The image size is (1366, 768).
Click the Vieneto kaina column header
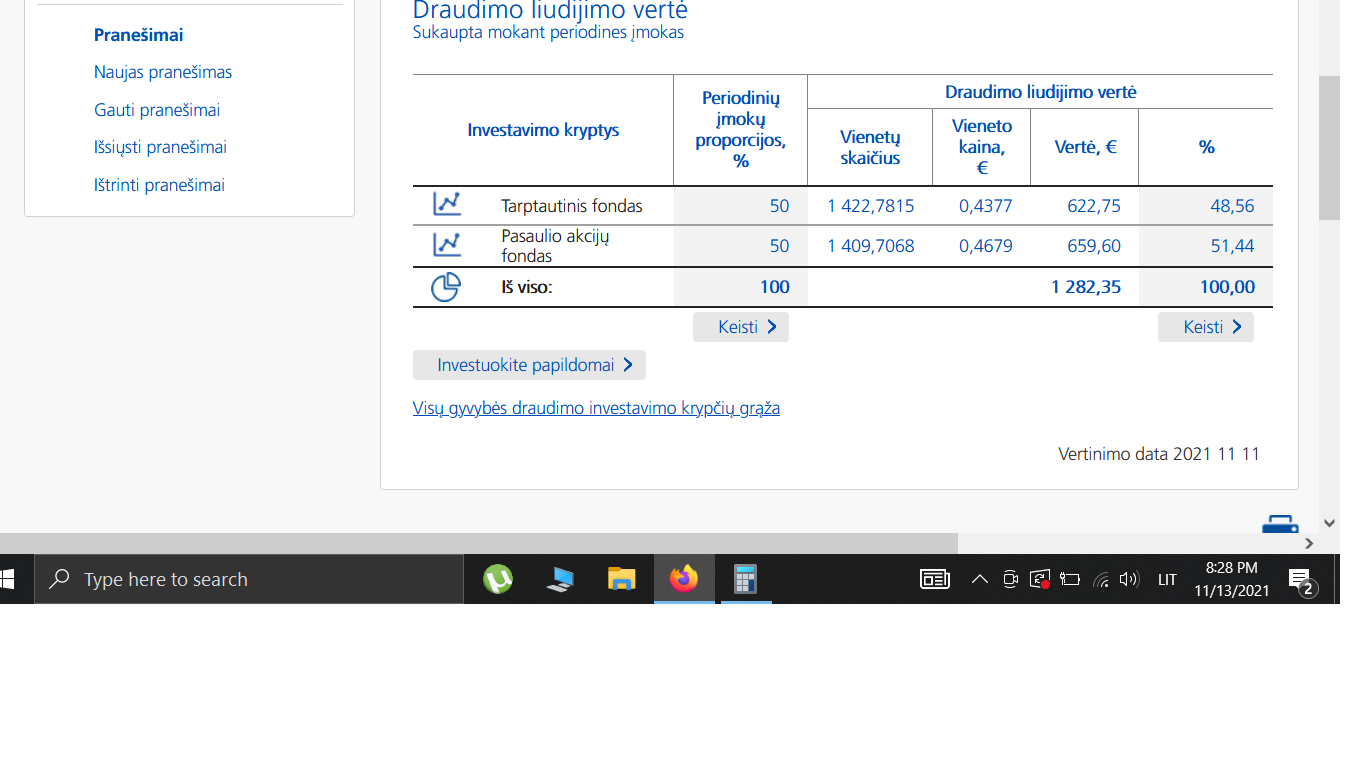click(982, 147)
